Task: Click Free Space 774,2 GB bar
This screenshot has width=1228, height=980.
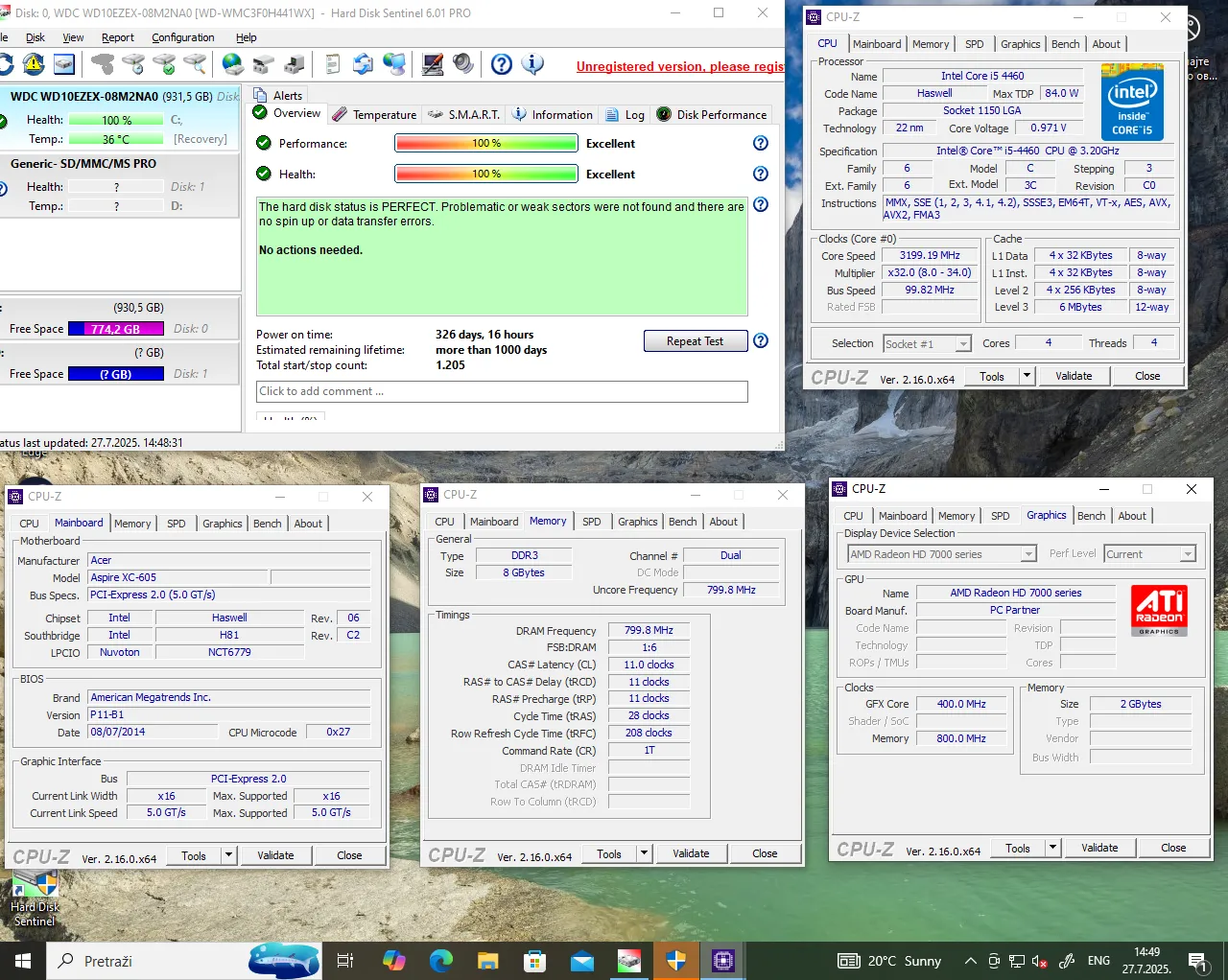Action: (115, 329)
